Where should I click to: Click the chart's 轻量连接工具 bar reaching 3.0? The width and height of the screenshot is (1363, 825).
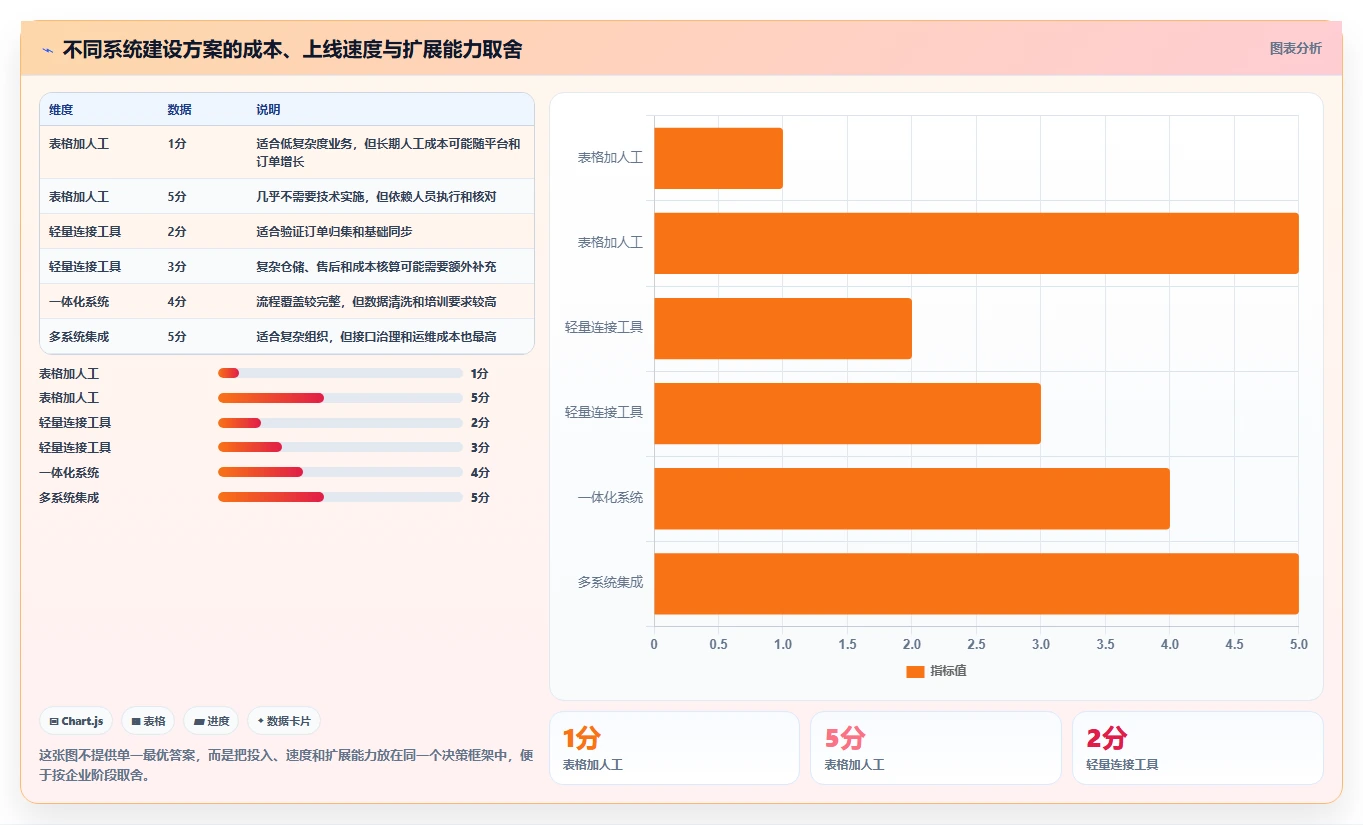[x=847, y=413]
